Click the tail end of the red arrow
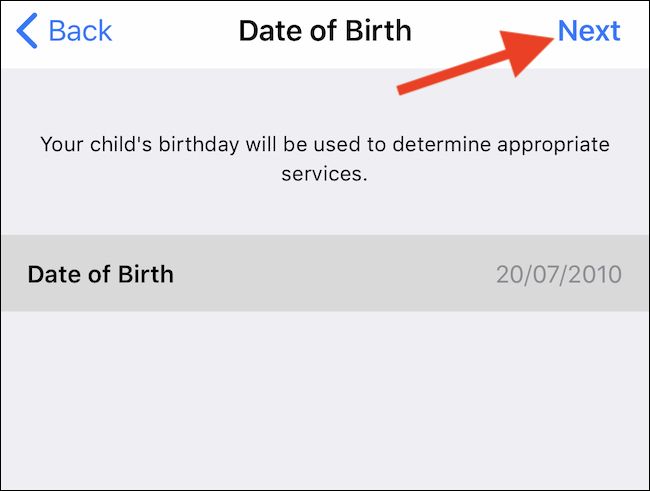This screenshot has height=491, width=650. pyautogui.click(x=402, y=91)
